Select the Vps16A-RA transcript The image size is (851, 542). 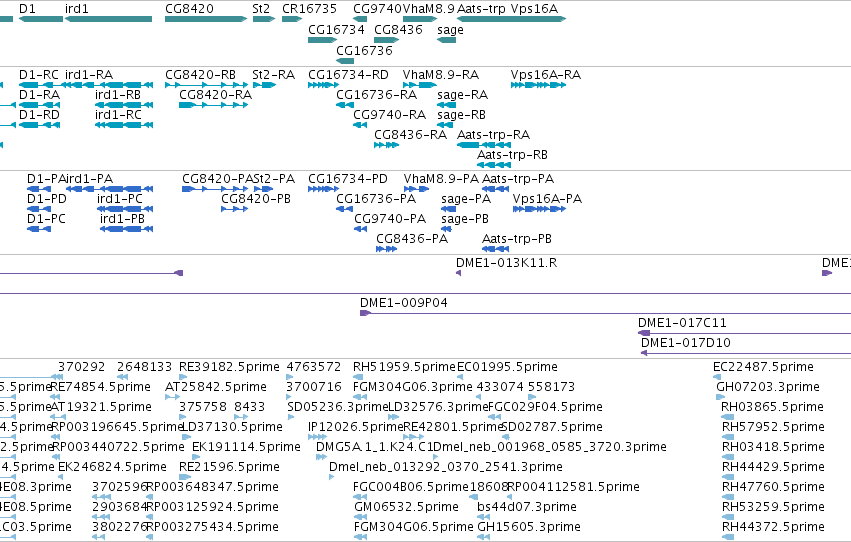(538, 85)
